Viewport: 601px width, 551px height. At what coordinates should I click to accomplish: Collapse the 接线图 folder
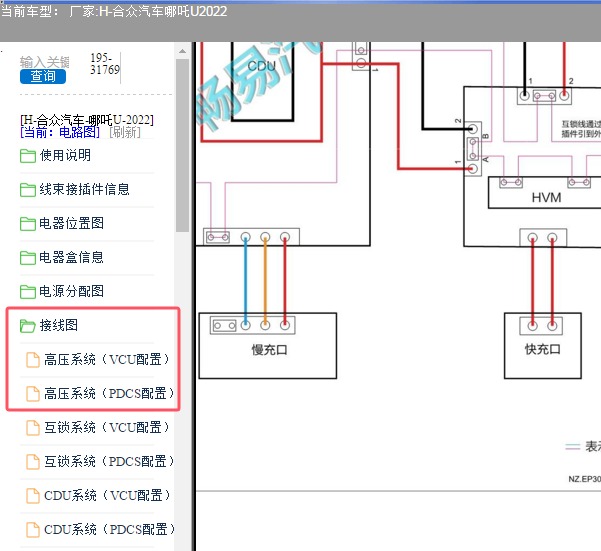pyautogui.click(x=59, y=325)
